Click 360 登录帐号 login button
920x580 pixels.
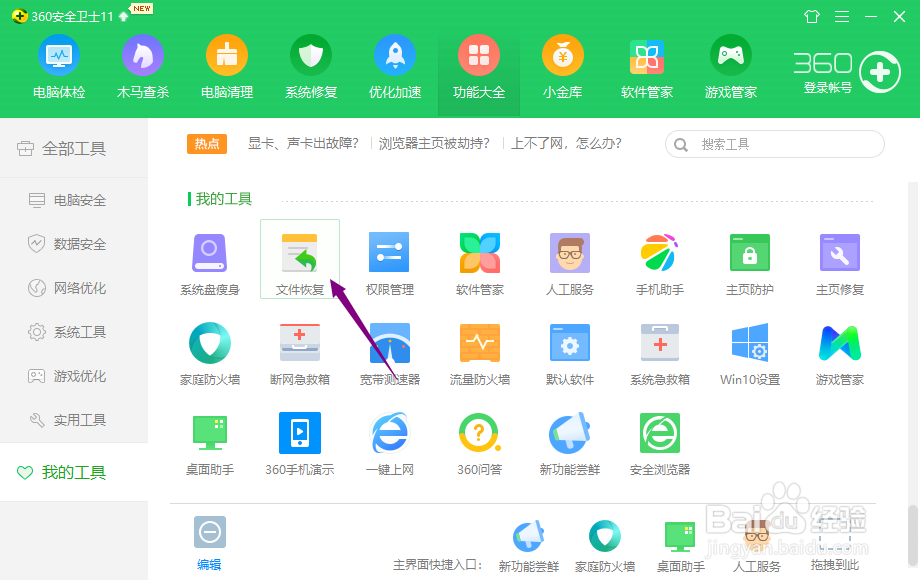pyautogui.click(x=847, y=72)
